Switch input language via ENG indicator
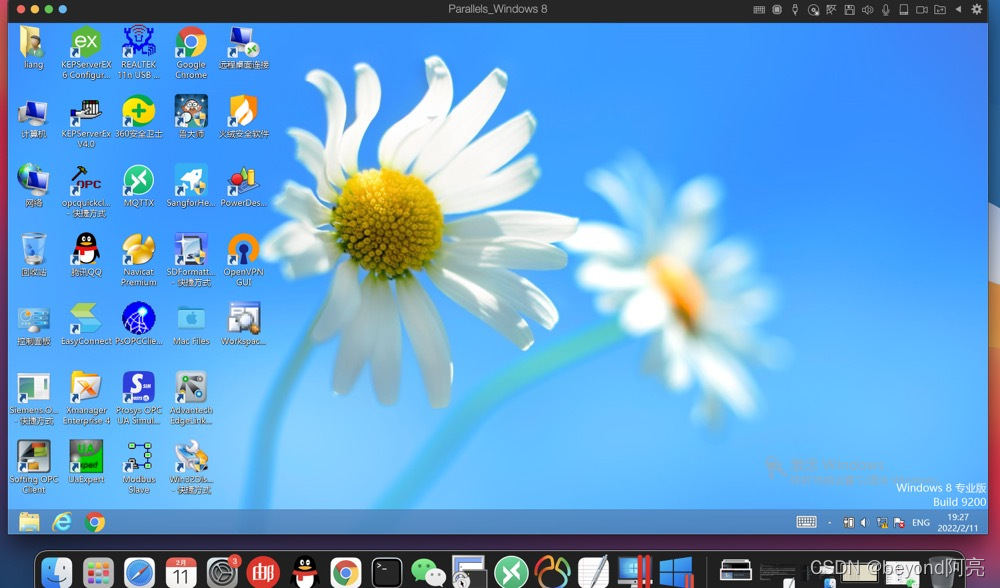 click(920, 522)
